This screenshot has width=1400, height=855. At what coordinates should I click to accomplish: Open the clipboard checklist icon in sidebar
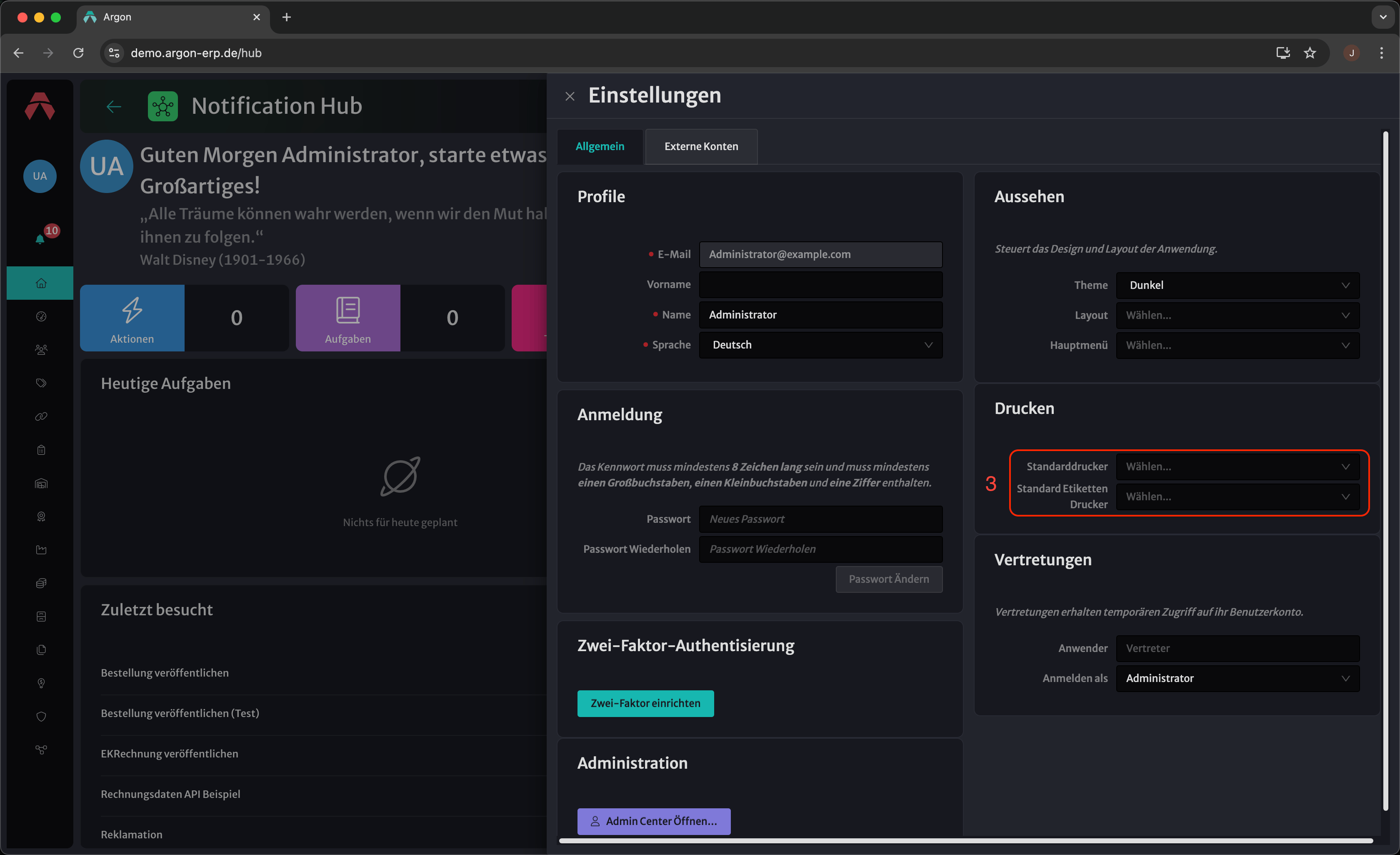pyautogui.click(x=41, y=450)
